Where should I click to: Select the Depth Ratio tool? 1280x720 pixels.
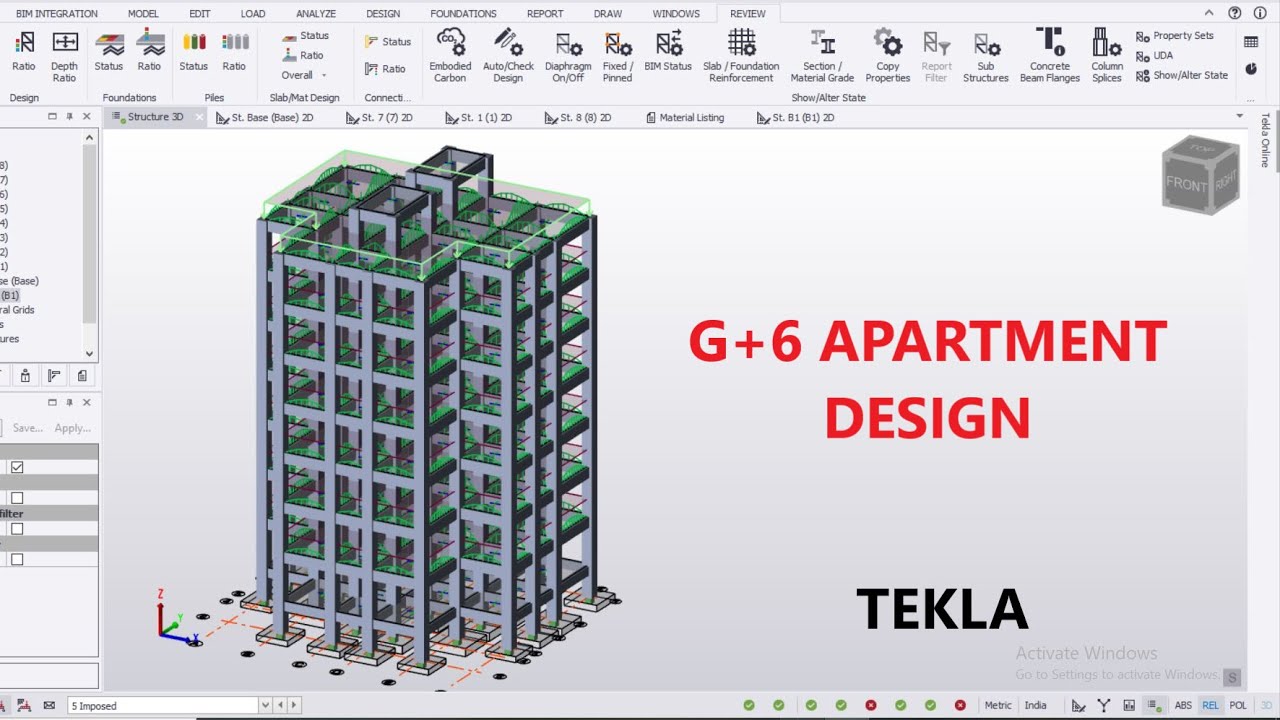point(65,55)
